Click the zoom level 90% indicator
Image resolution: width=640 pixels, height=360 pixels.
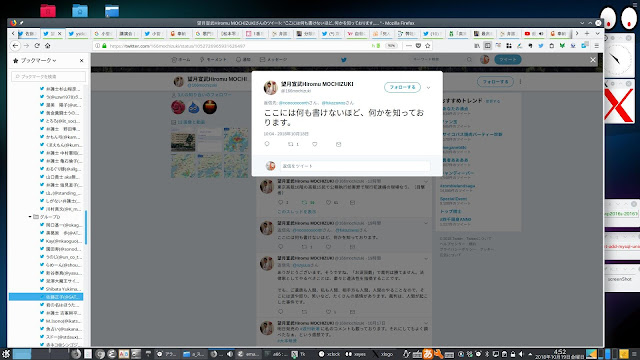coord(391,46)
